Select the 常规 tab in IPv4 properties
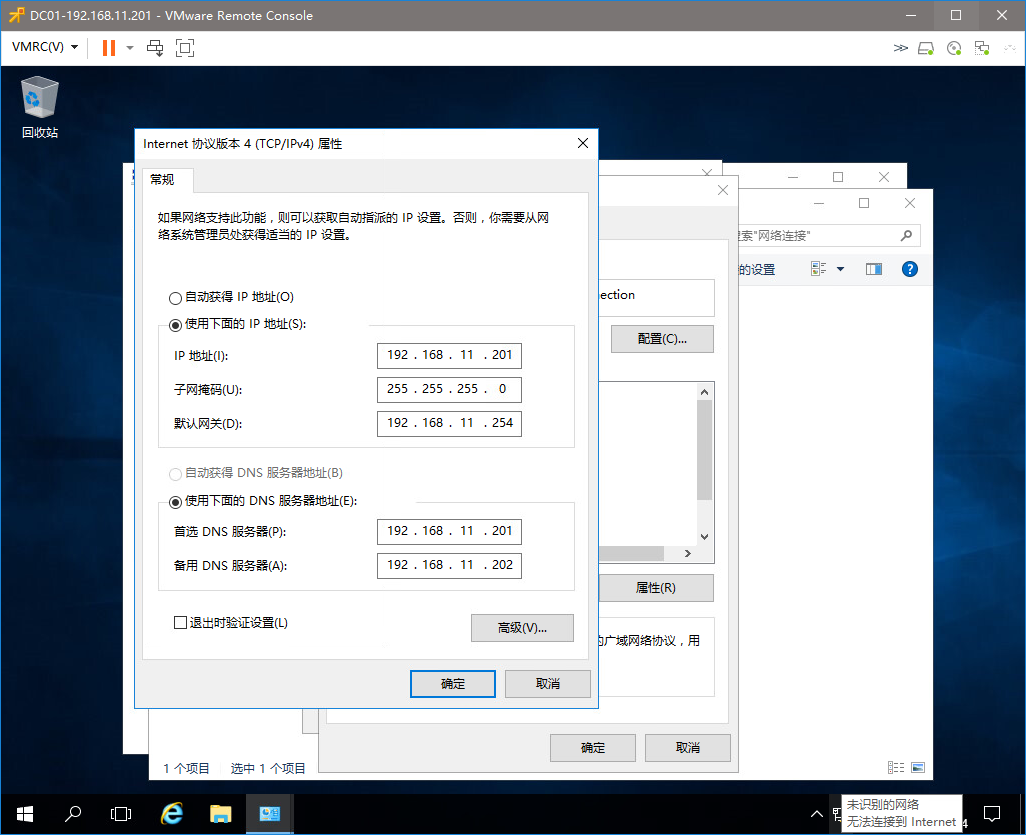This screenshot has width=1026, height=835. [x=163, y=180]
